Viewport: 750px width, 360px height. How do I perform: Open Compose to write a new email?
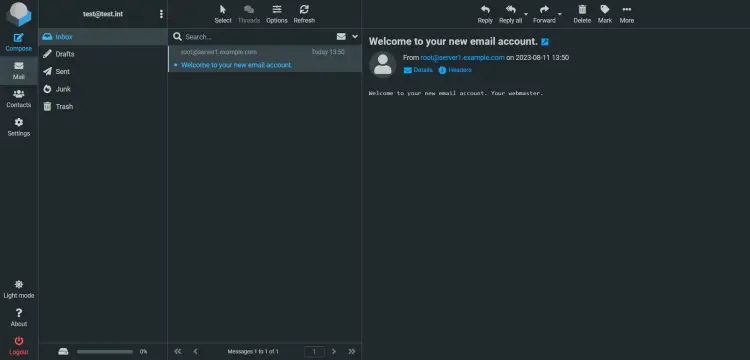click(x=19, y=42)
